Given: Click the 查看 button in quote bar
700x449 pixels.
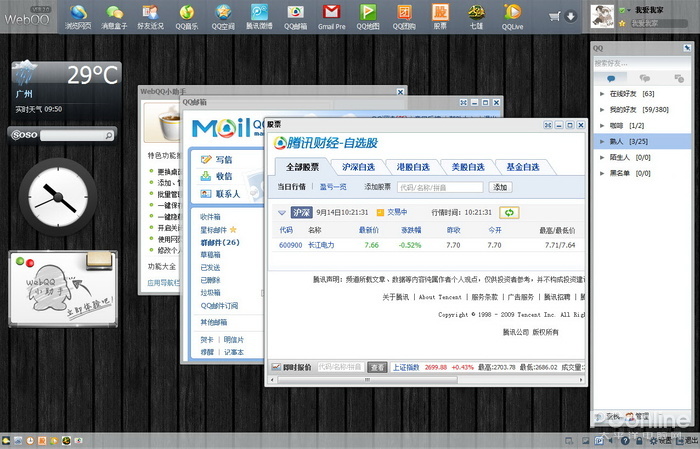Looking at the screenshot, I should [x=377, y=367].
